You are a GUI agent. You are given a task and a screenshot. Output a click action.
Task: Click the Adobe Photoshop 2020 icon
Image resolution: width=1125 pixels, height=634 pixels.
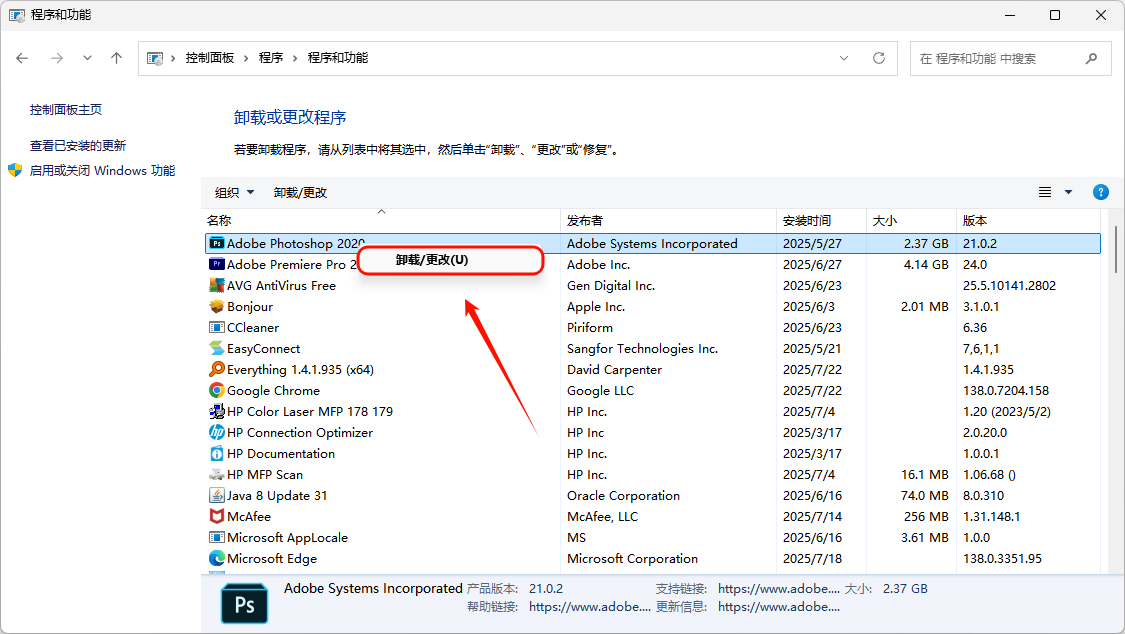217,244
